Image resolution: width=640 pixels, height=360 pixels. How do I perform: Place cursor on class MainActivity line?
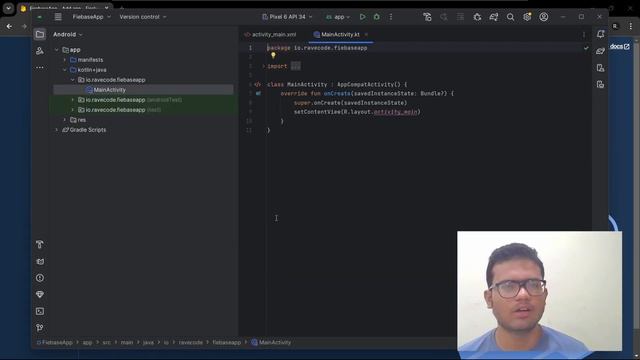[337, 84]
